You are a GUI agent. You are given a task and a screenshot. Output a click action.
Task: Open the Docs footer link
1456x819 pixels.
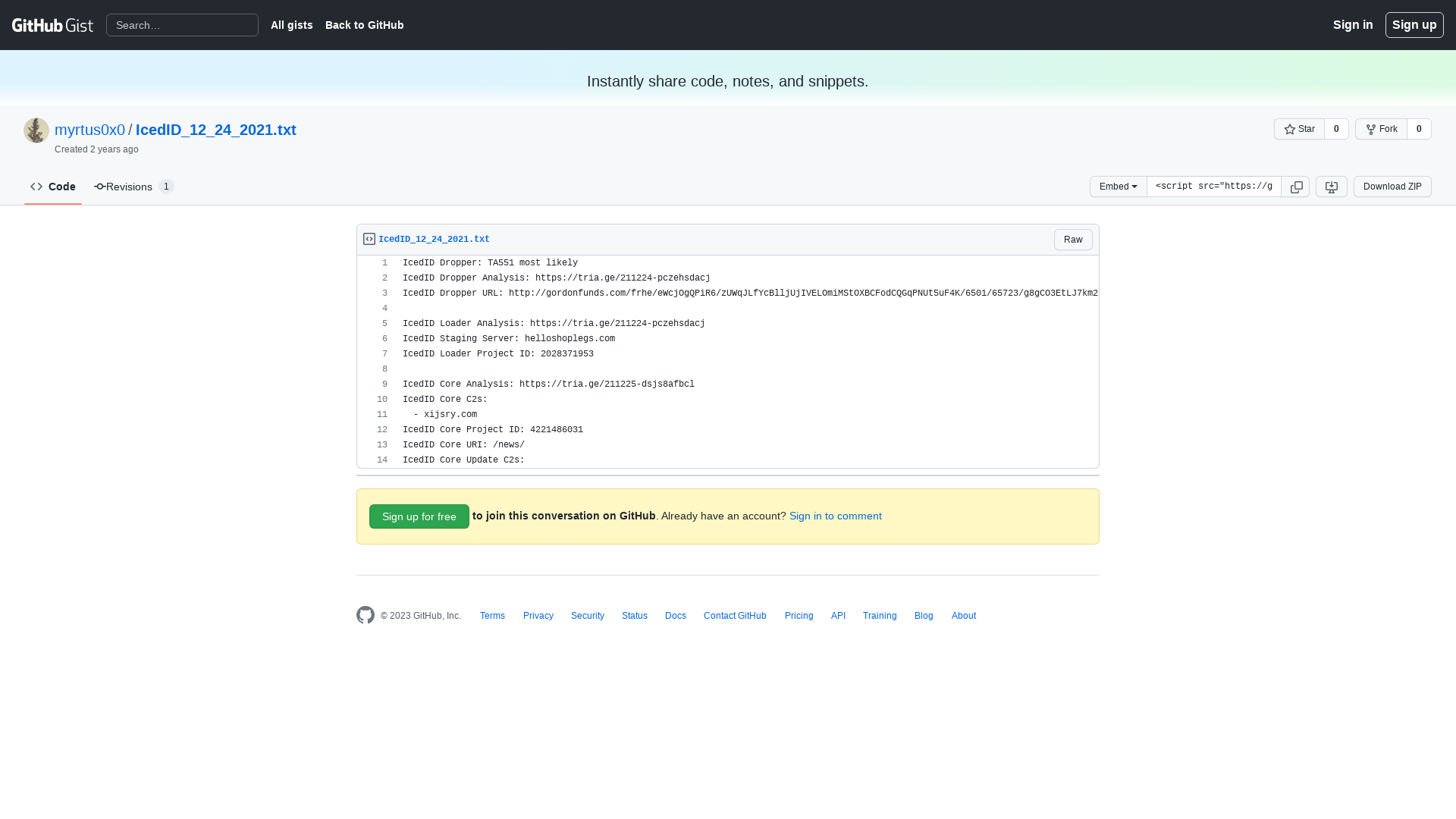click(x=676, y=616)
